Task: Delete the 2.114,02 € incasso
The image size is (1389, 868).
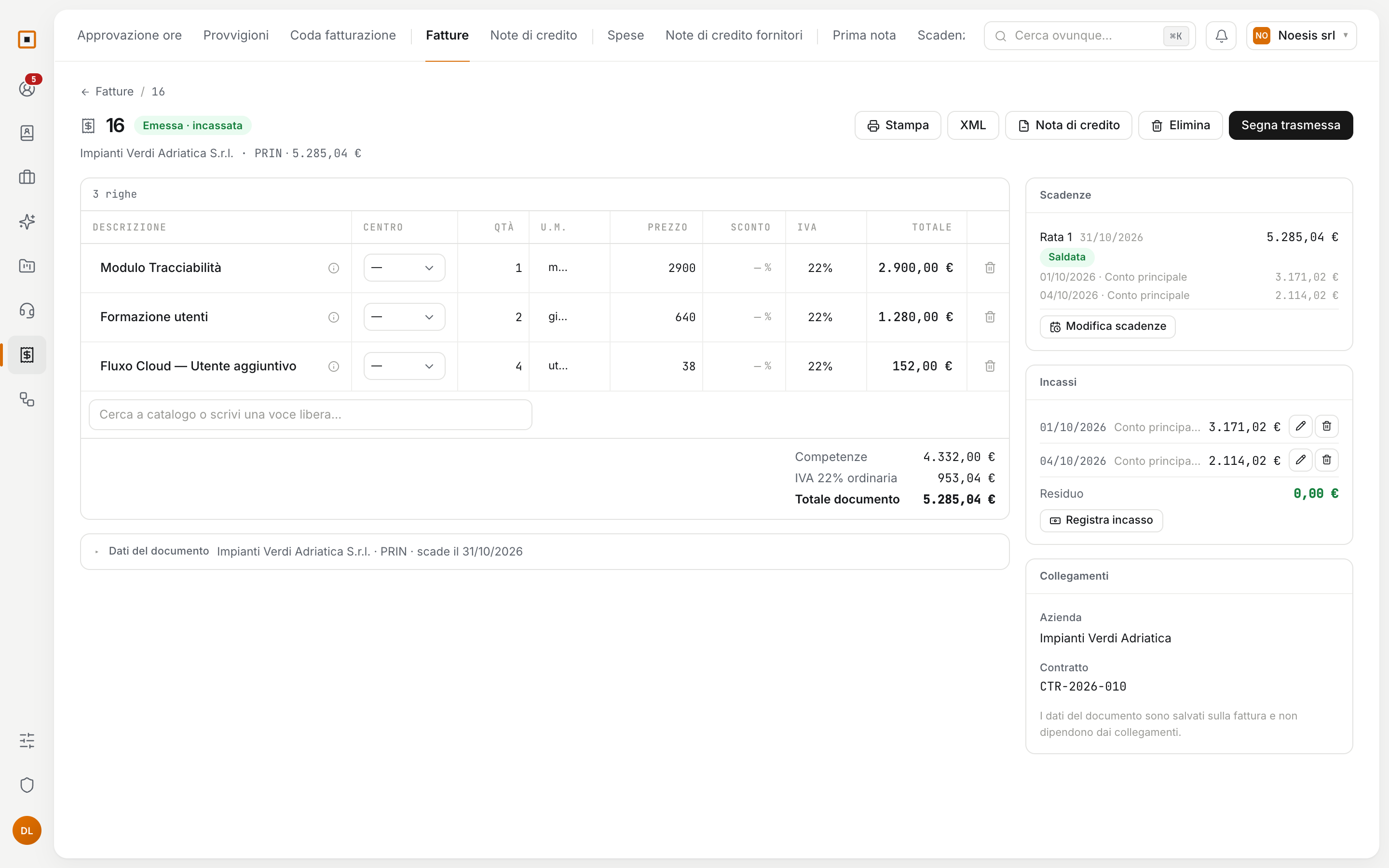Action: (x=1326, y=460)
